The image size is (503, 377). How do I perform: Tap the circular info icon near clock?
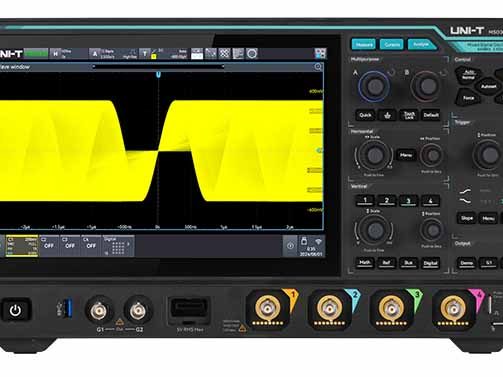click(290, 246)
